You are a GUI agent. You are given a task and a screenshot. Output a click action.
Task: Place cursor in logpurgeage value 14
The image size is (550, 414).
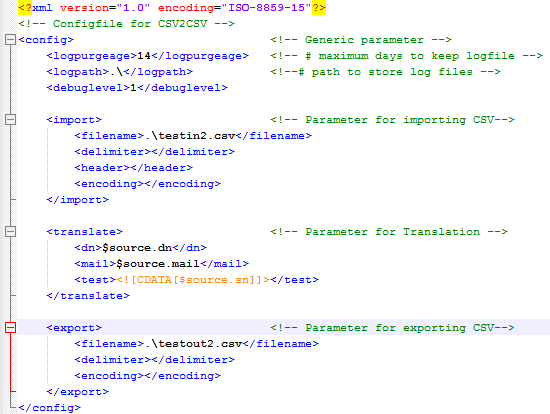coord(144,56)
